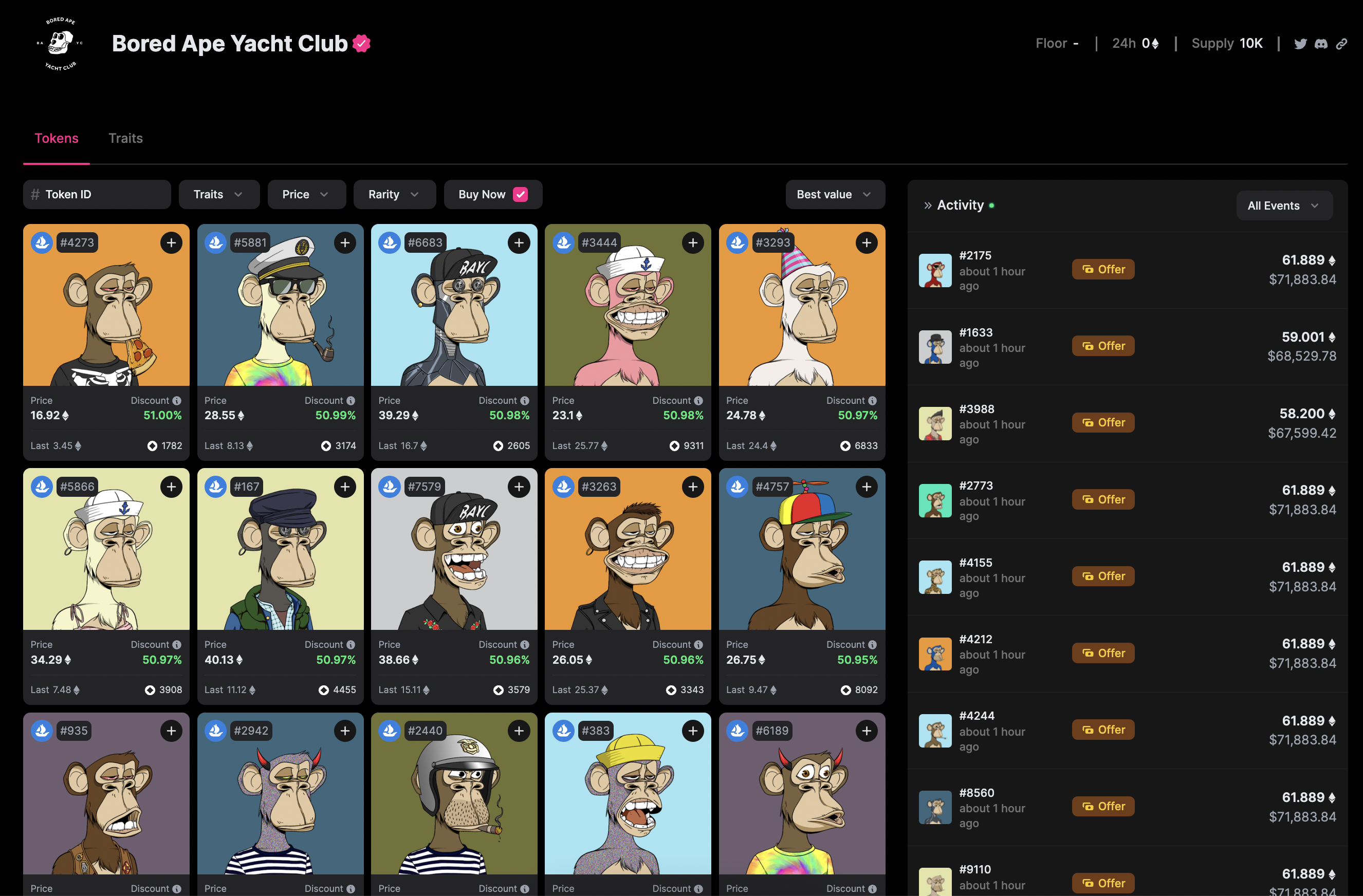Add ape #4273 with plus icon
The image size is (1363, 896).
(171, 242)
